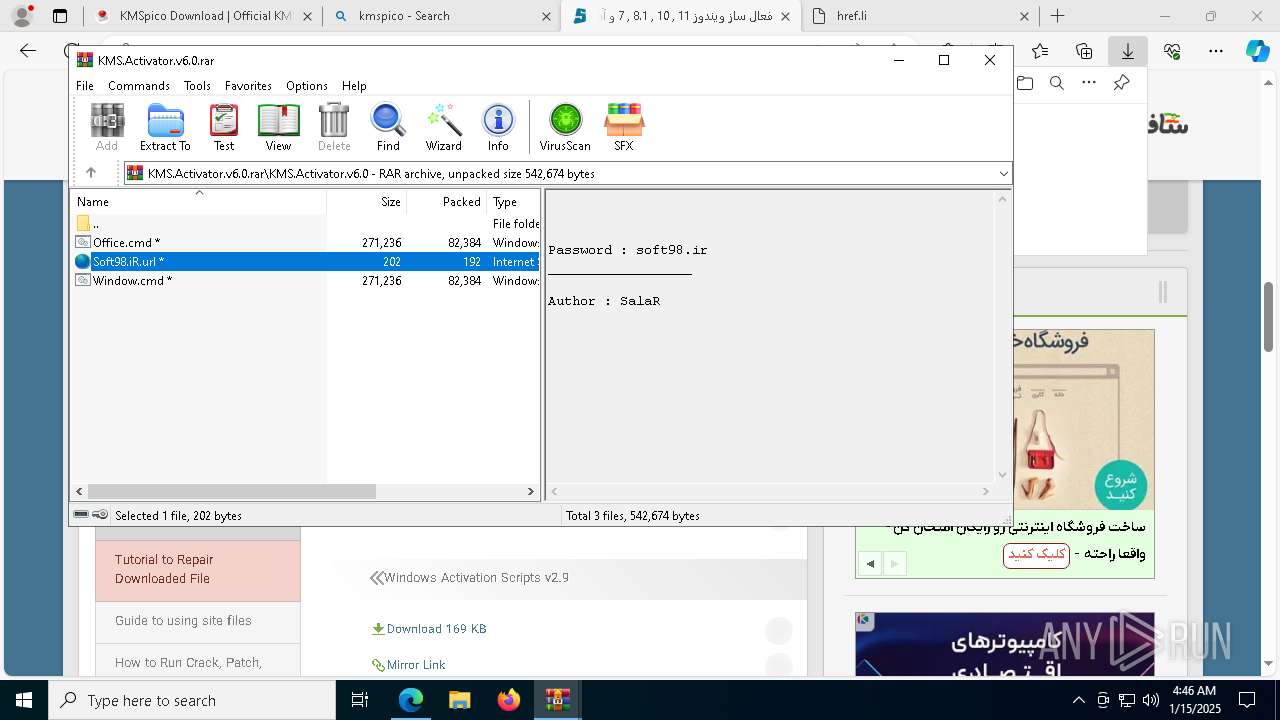Run the Test archive tool

(224, 127)
